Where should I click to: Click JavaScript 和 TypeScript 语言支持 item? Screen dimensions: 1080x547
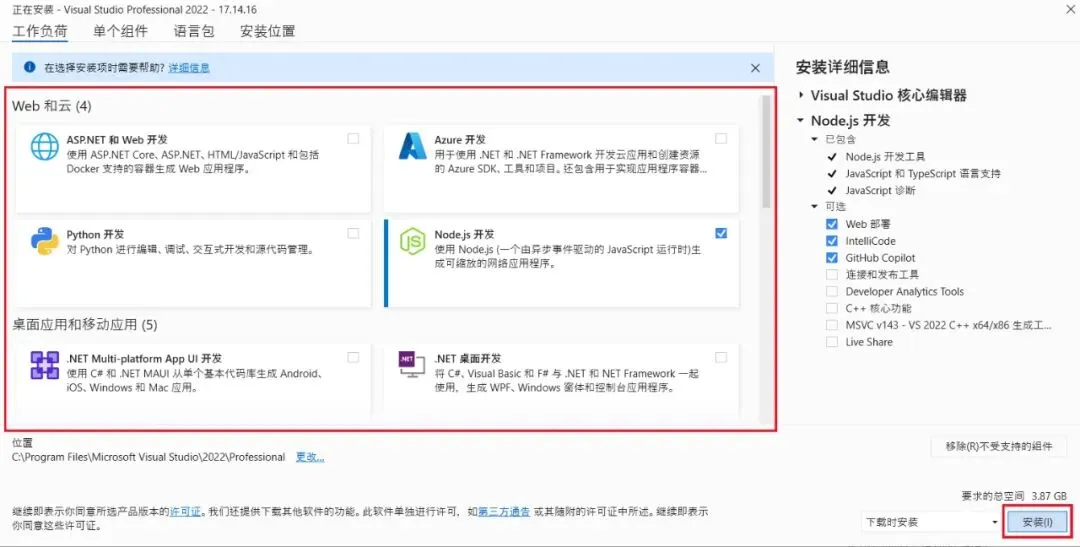click(923, 174)
